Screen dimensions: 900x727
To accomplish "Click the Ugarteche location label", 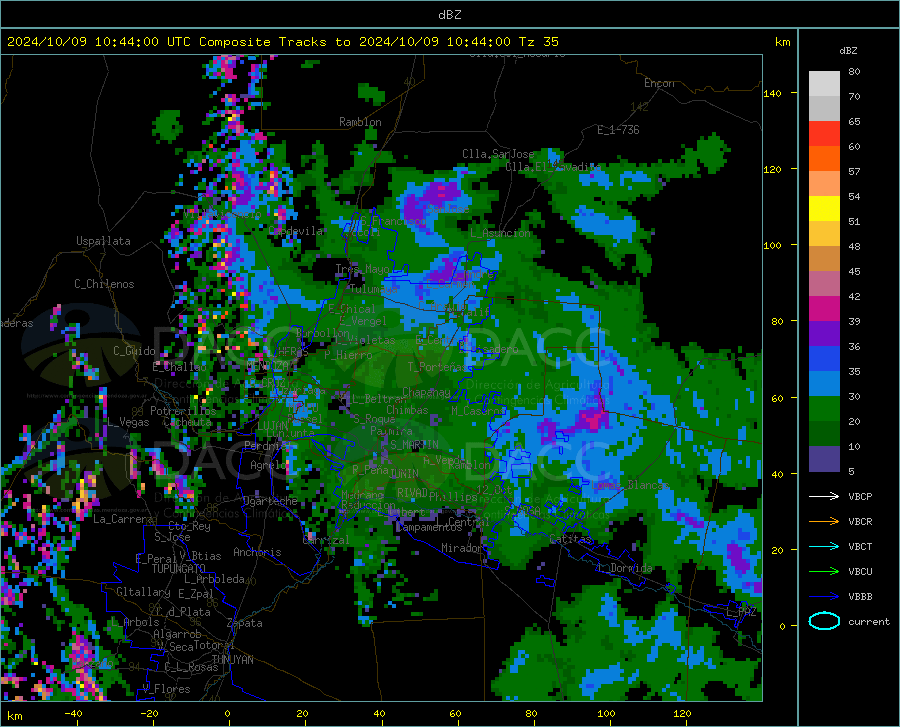I will point(270,501).
